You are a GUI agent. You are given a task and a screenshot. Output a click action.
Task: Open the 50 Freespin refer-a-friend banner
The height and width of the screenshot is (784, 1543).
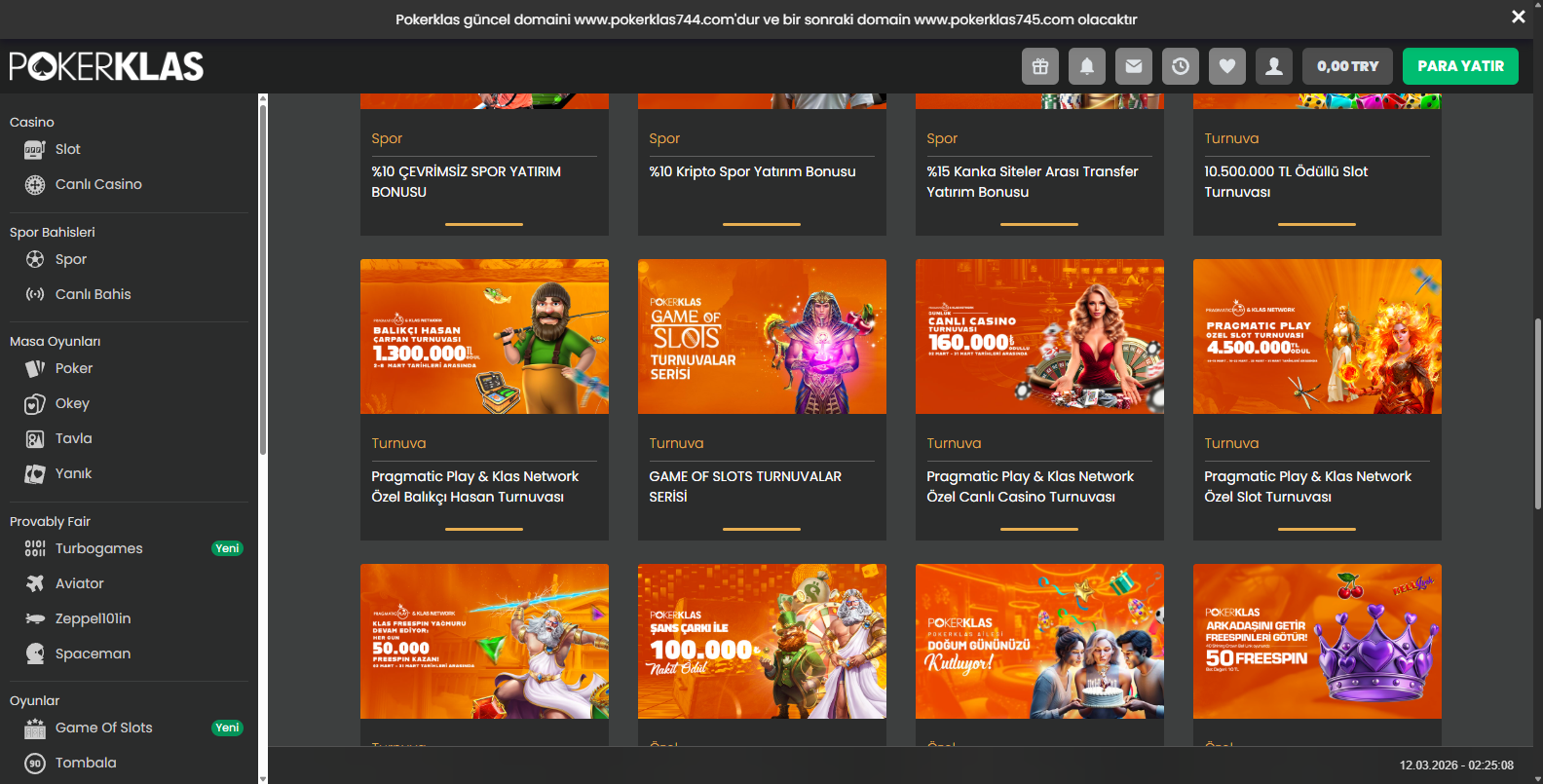(1317, 641)
